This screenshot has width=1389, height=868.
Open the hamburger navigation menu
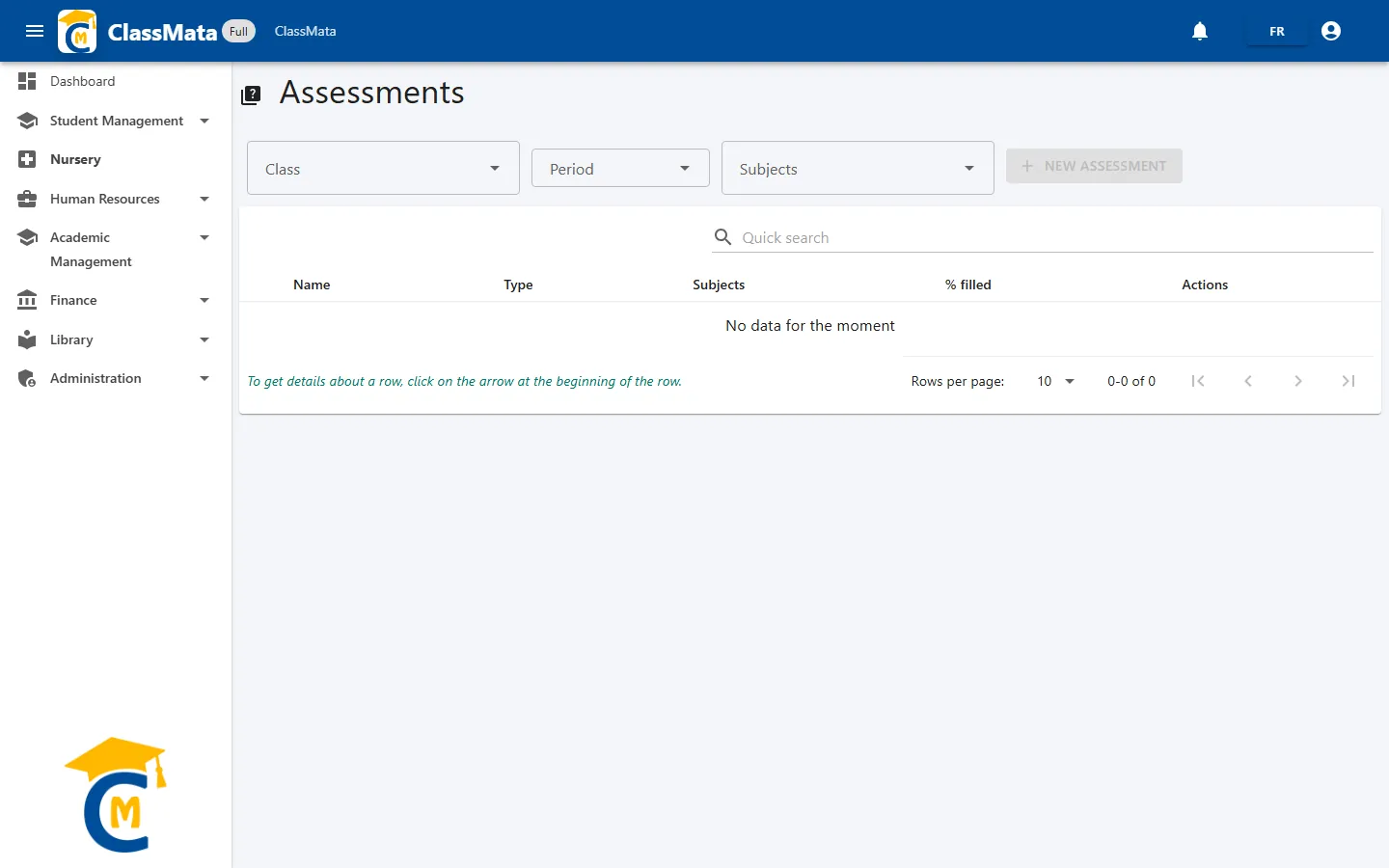click(x=35, y=31)
